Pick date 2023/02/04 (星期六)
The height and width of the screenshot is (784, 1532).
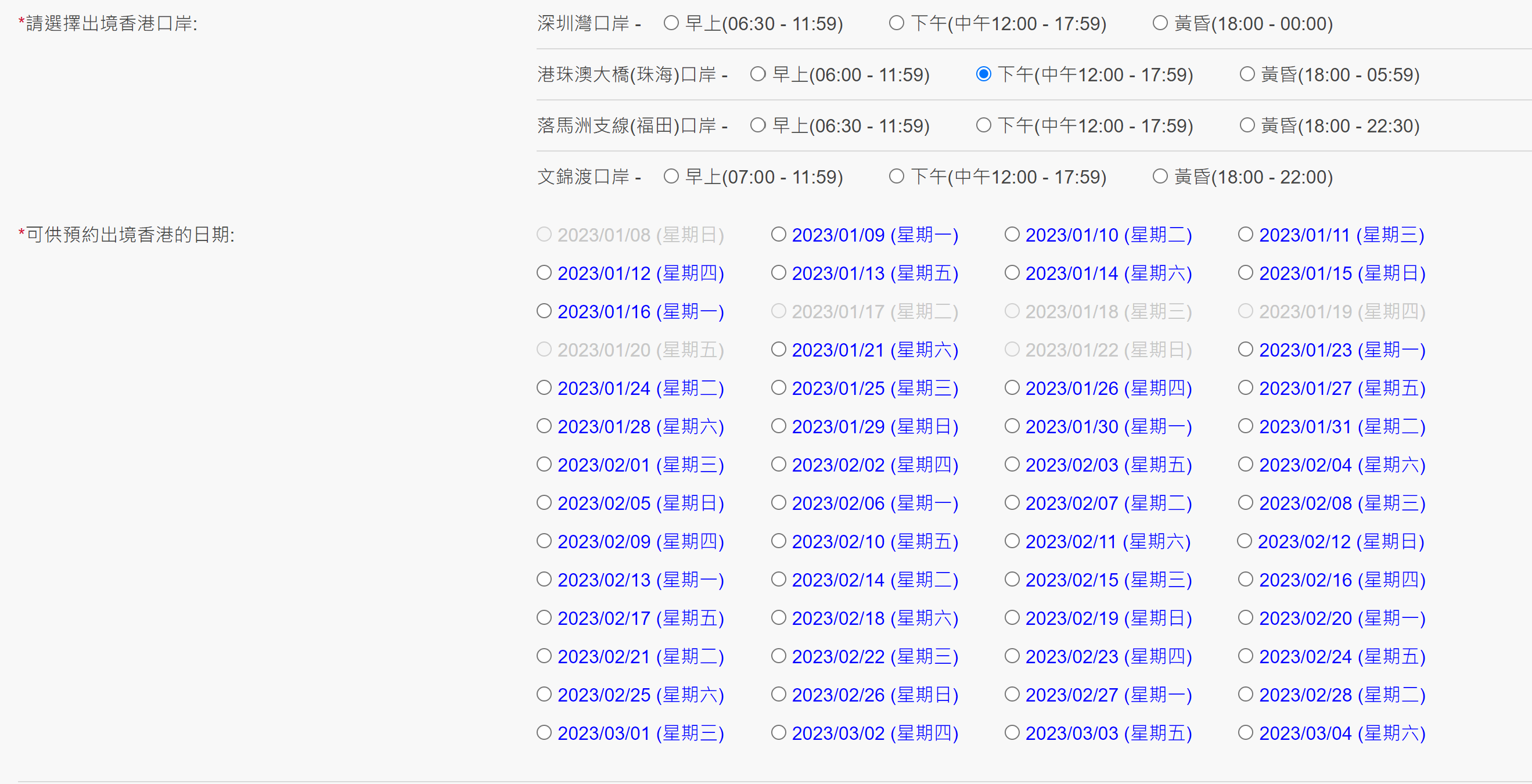[x=1245, y=465]
